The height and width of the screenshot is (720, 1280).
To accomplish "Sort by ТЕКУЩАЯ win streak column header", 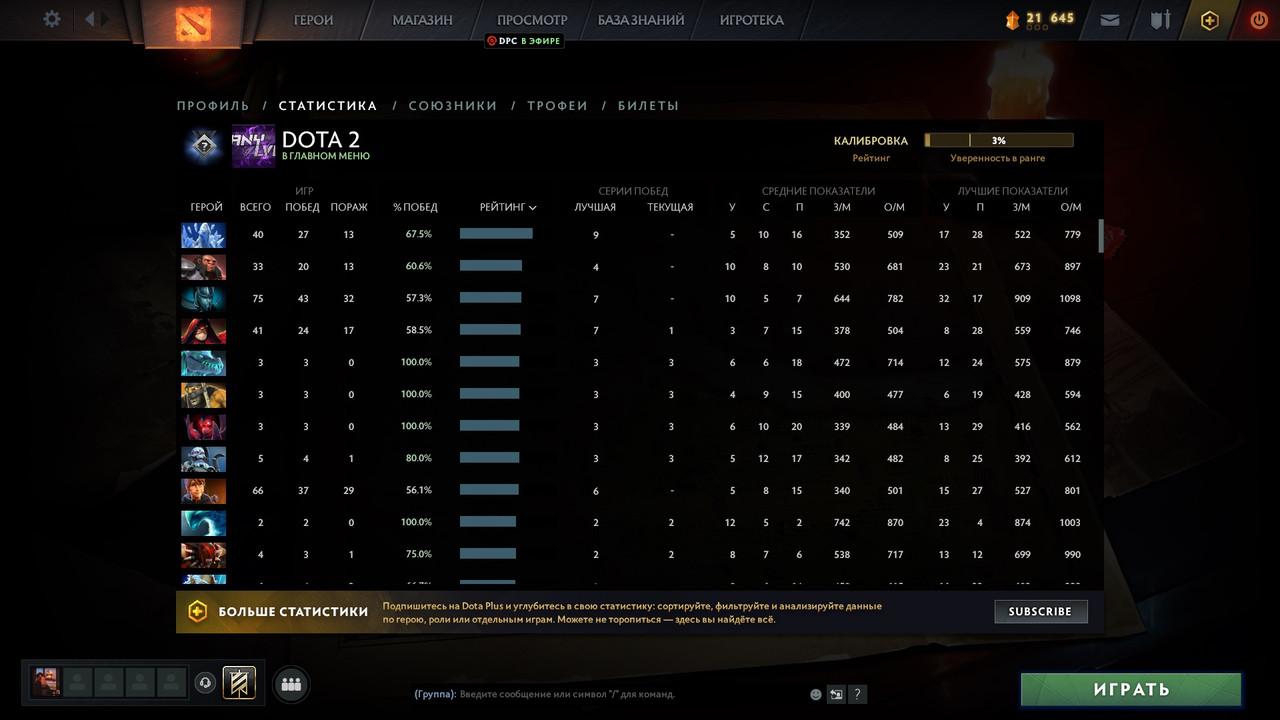I will point(670,207).
